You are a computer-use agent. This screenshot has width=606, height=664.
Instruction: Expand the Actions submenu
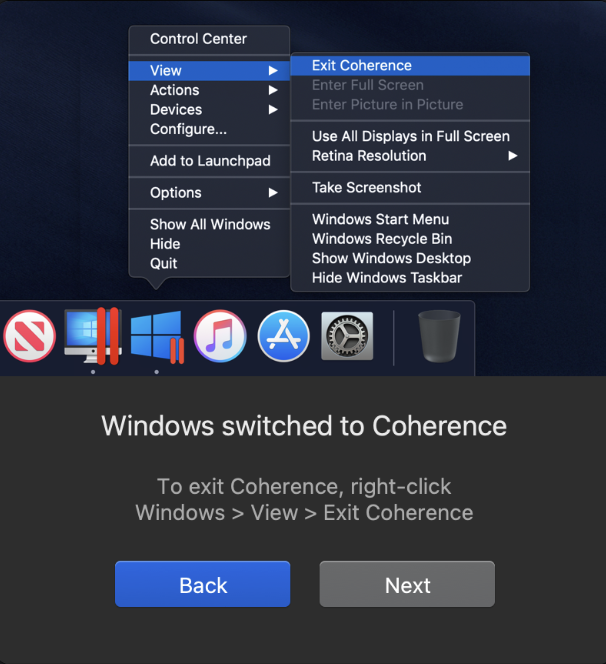[x=209, y=90]
